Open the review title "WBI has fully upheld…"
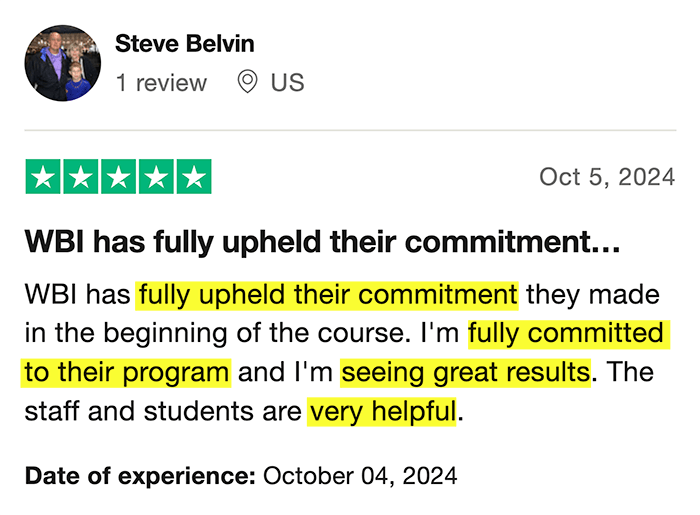 [323, 242]
